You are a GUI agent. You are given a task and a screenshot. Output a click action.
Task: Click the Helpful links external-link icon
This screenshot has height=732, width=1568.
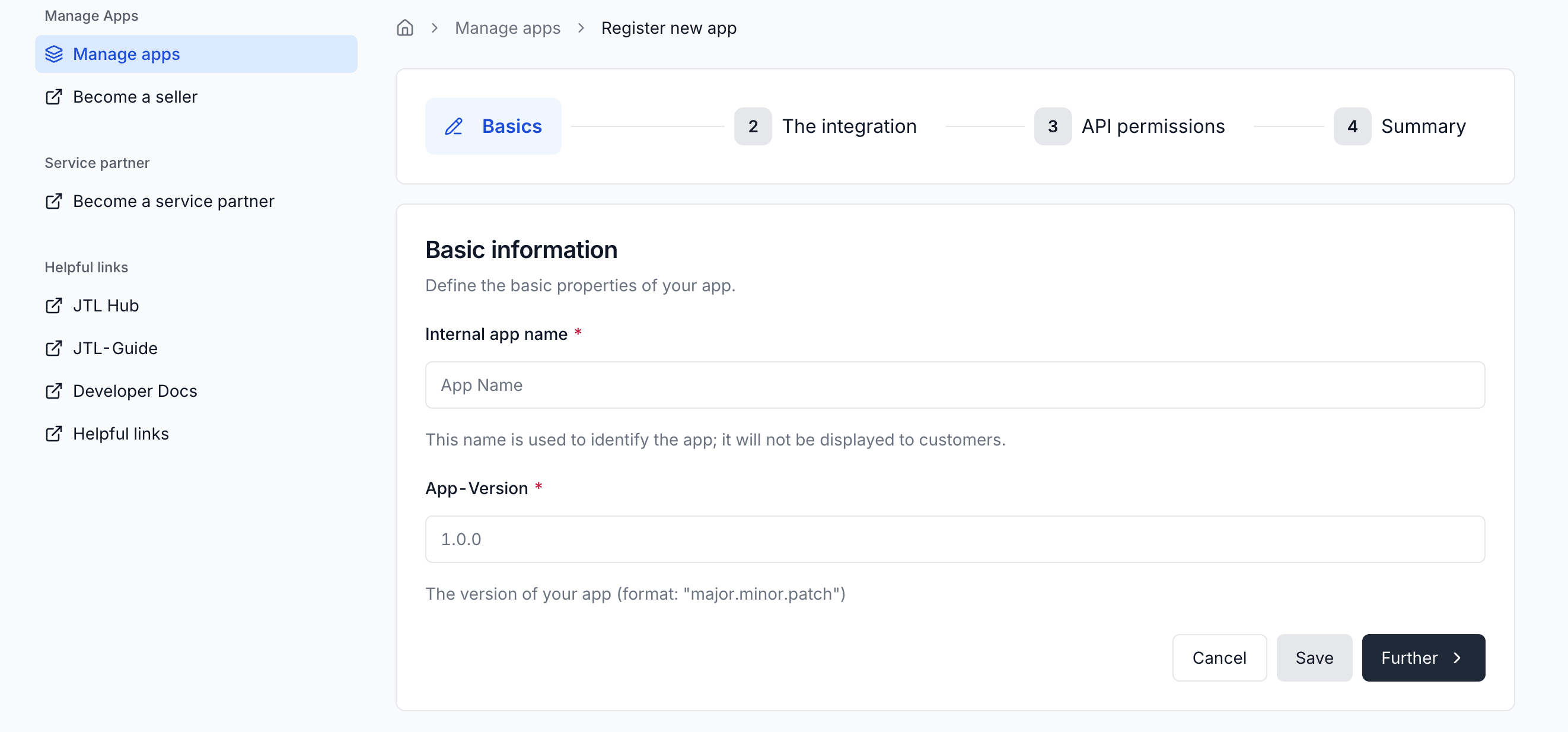pyautogui.click(x=54, y=434)
